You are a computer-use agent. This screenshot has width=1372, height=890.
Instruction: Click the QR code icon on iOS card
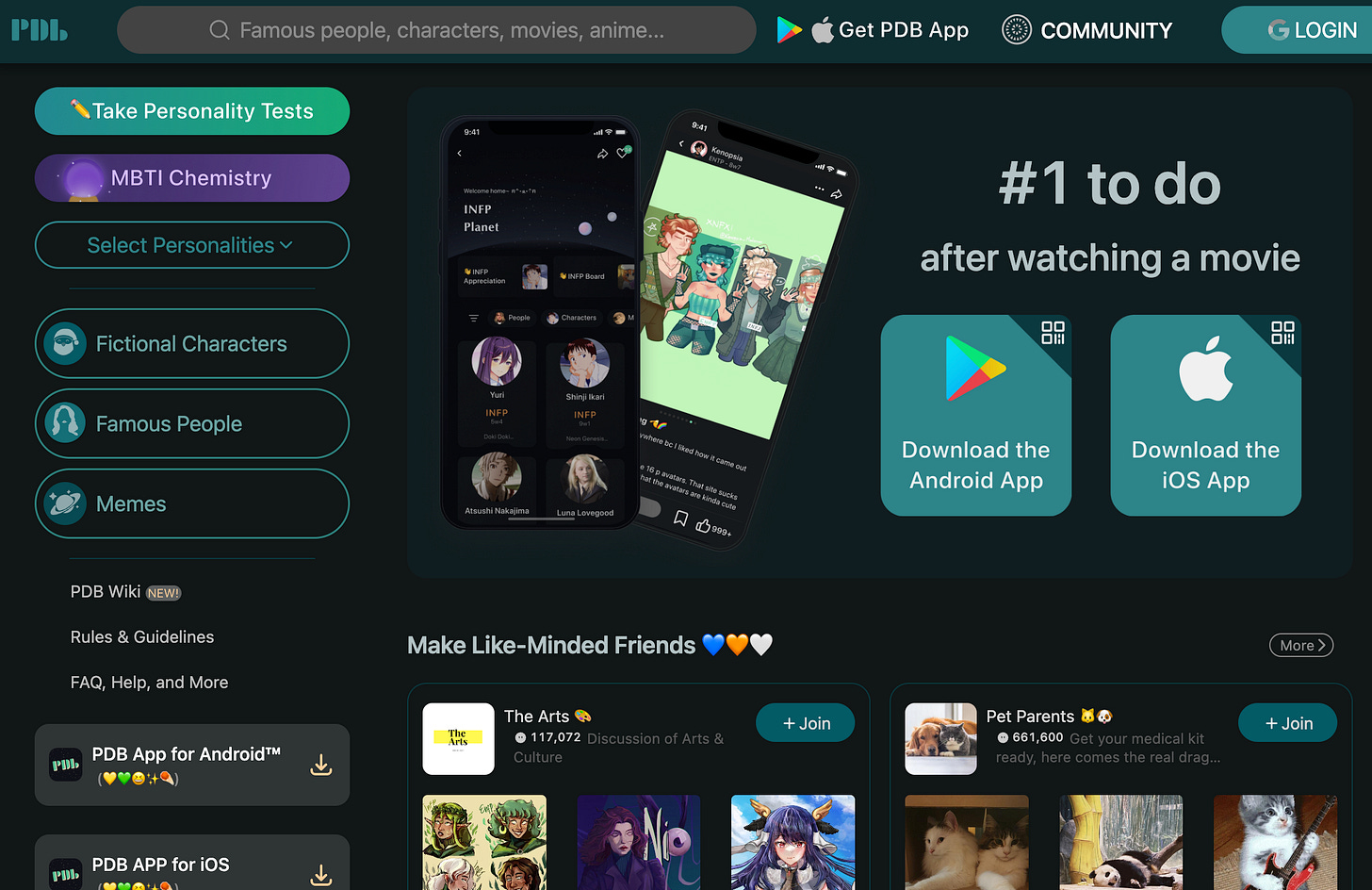(x=1282, y=333)
